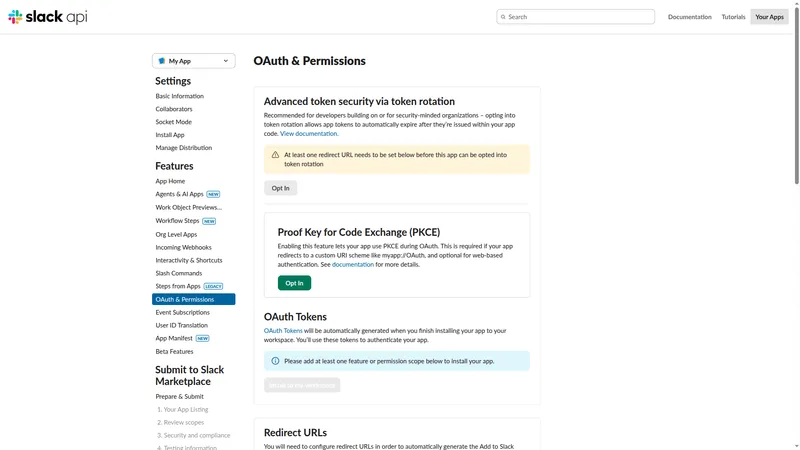Click the Slack API logo
This screenshot has height=450, width=800.
(x=47, y=17)
